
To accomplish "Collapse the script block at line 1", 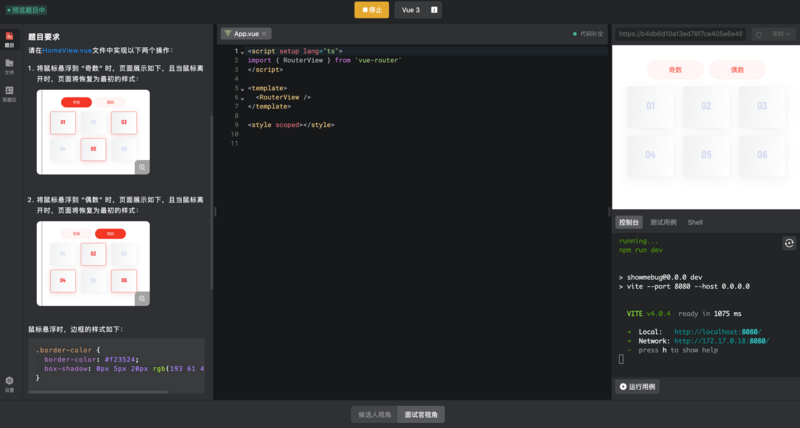I will tap(241, 51).
